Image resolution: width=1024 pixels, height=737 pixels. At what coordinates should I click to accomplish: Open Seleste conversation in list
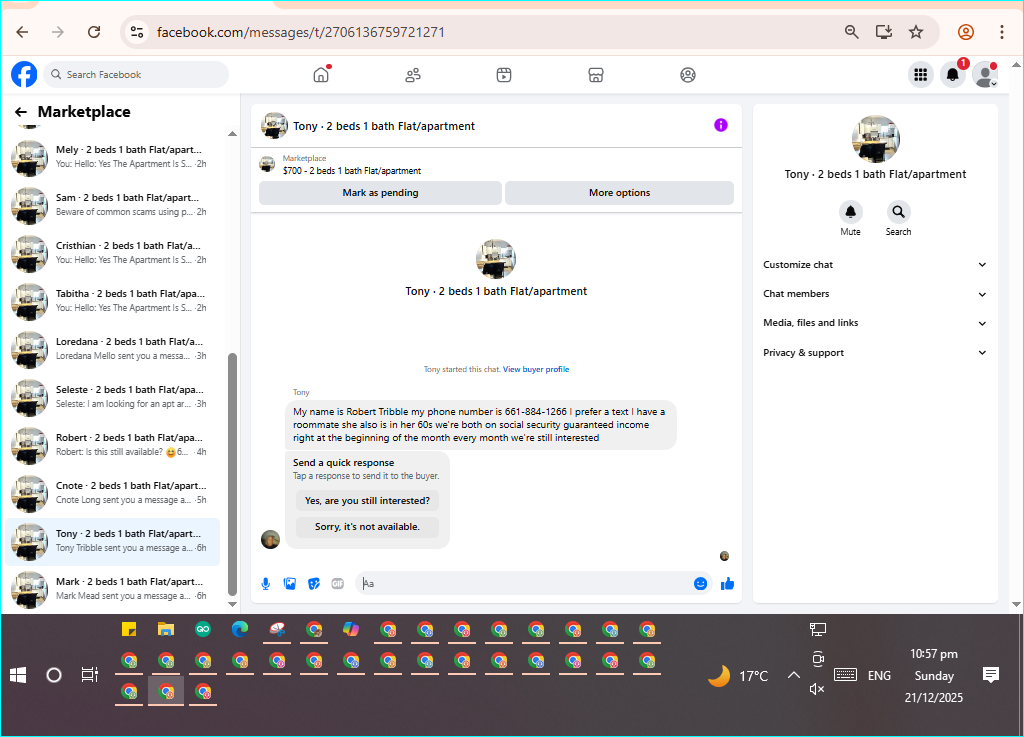112,397
